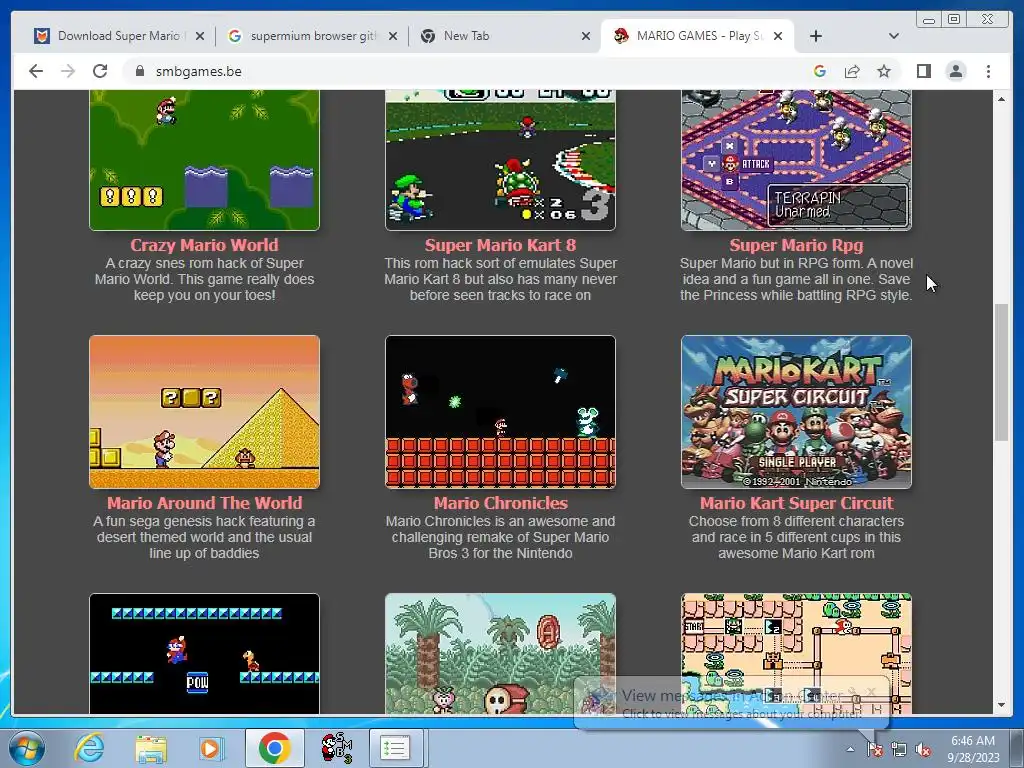
Task: Open Windows Media Player from taskbar
Action: click(211, 748)
